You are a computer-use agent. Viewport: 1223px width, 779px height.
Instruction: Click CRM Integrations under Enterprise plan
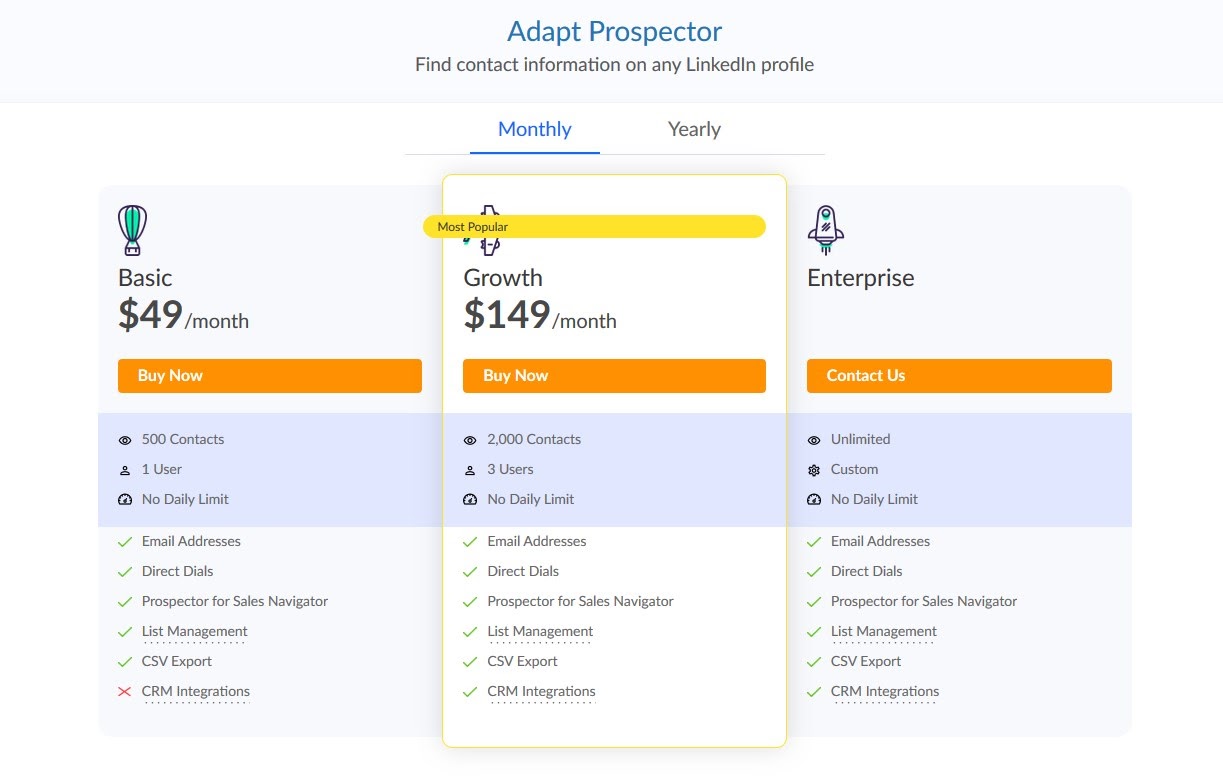pos(885,692)
